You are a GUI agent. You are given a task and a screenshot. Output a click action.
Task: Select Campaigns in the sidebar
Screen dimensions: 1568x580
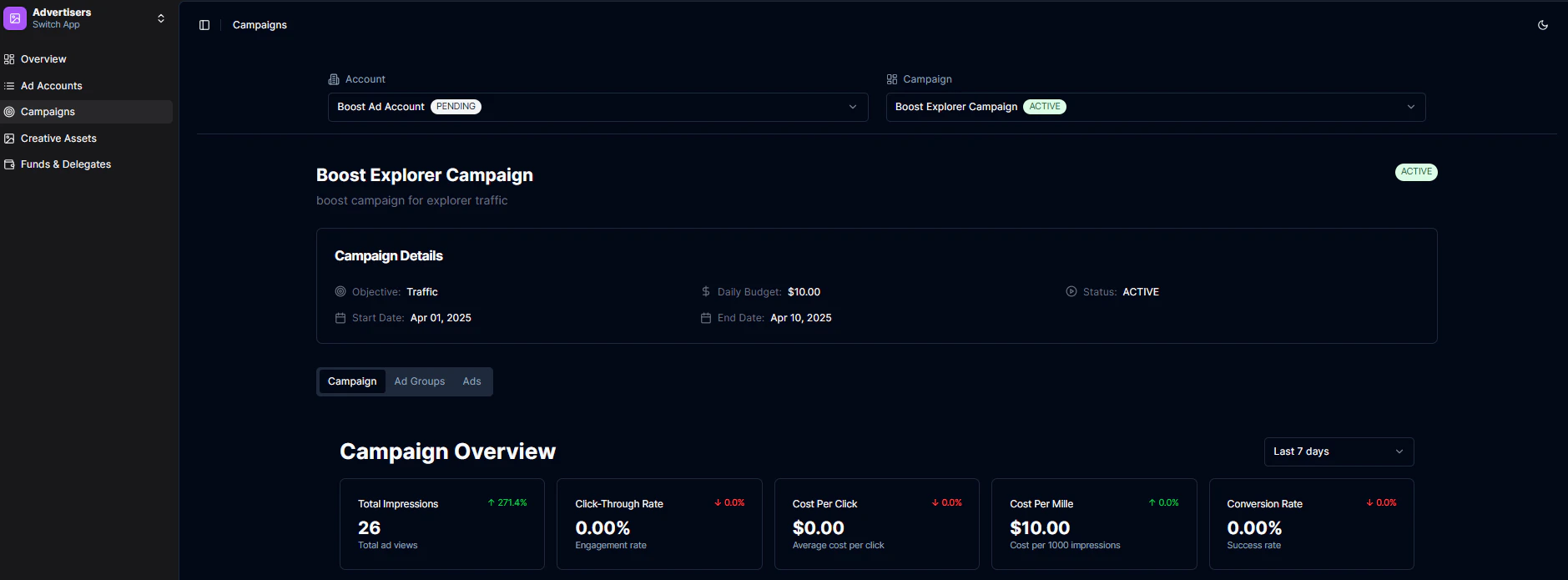pos(87,112)
